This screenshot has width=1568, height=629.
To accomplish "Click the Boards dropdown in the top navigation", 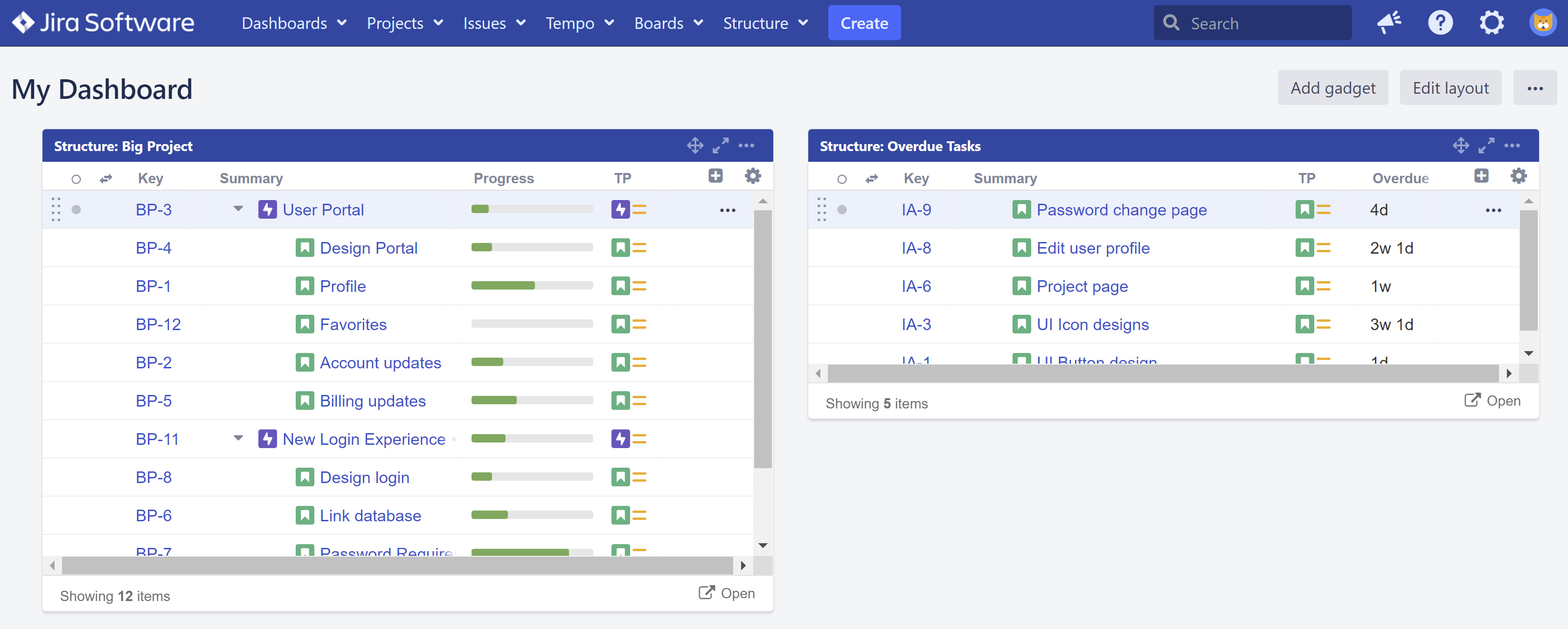I will pyautogui.click(x=666, y=22).
